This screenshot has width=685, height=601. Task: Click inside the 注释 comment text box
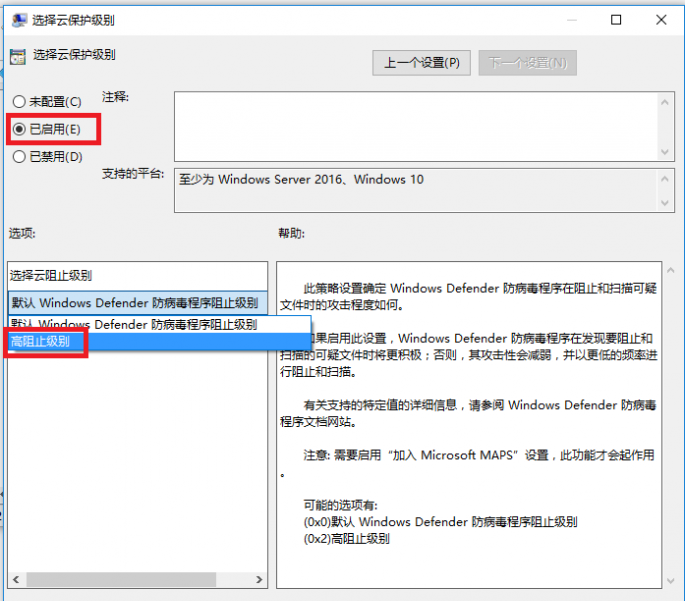415,126
